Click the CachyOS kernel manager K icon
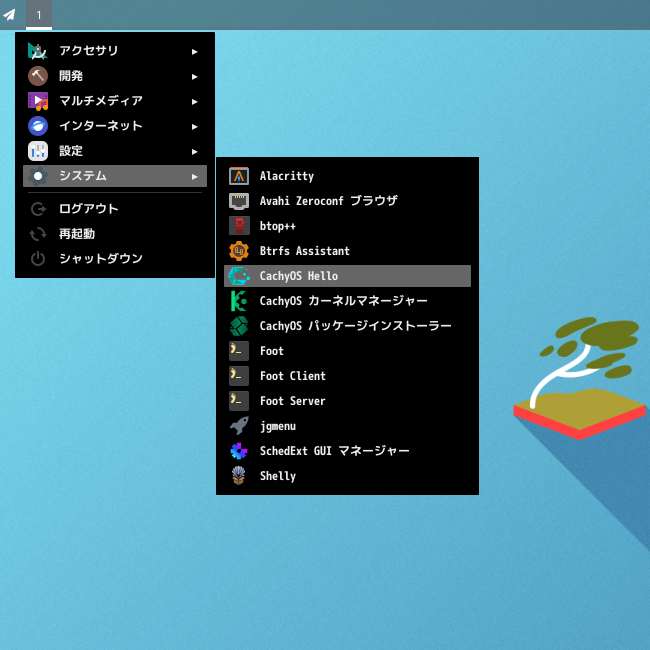Image resolution: width=650 pixels, height=650 pixels. coord(239,301)
